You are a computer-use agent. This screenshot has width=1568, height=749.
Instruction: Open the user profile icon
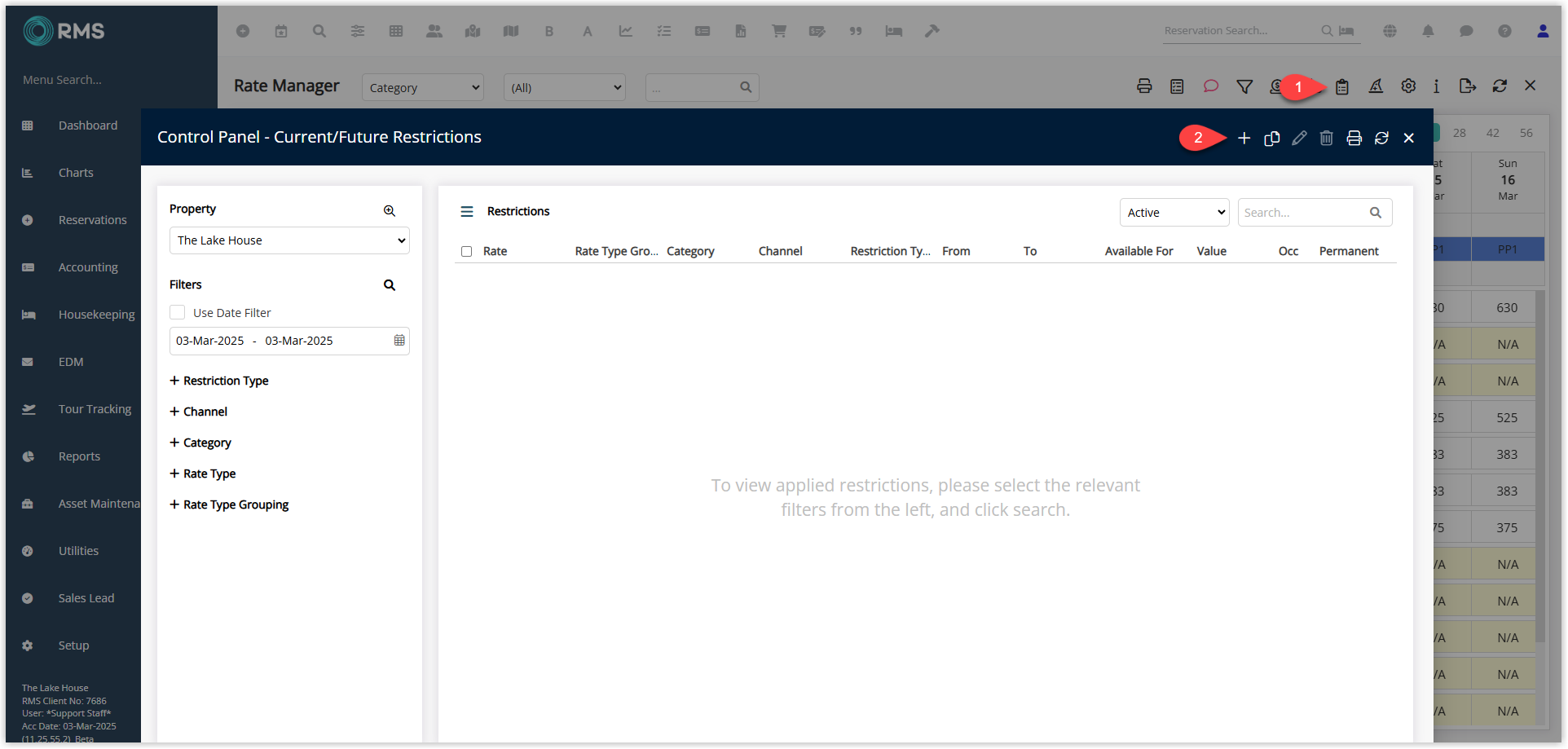pos(1543,31)
